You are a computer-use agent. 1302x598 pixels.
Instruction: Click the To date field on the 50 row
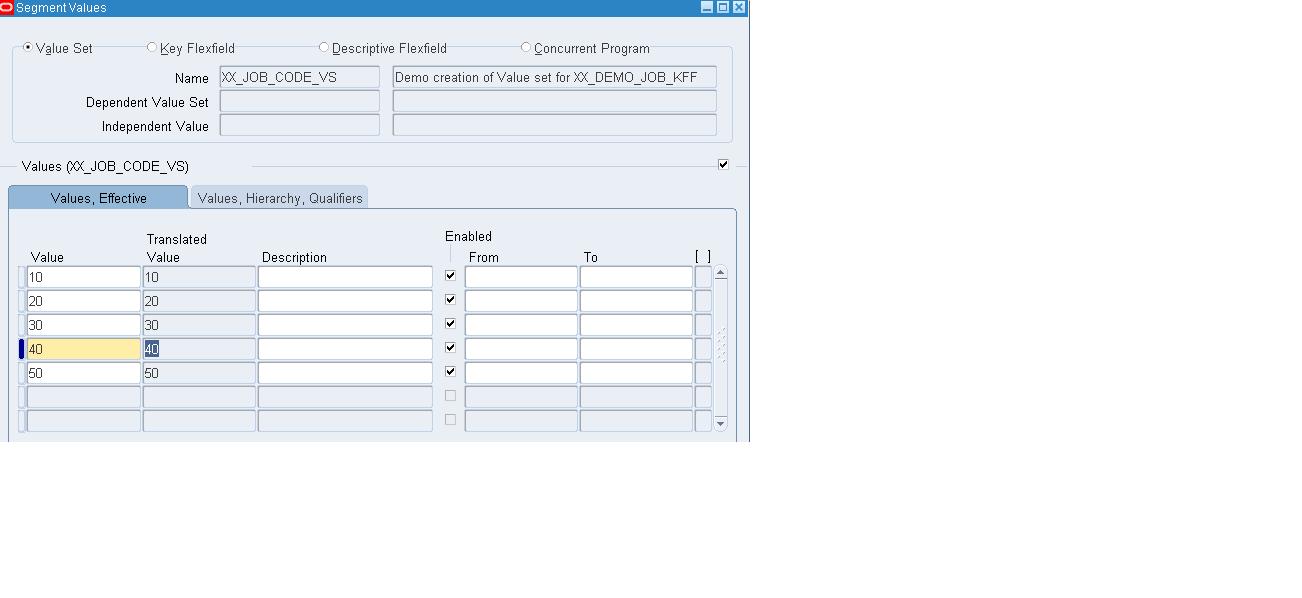(x=635, y=372)
